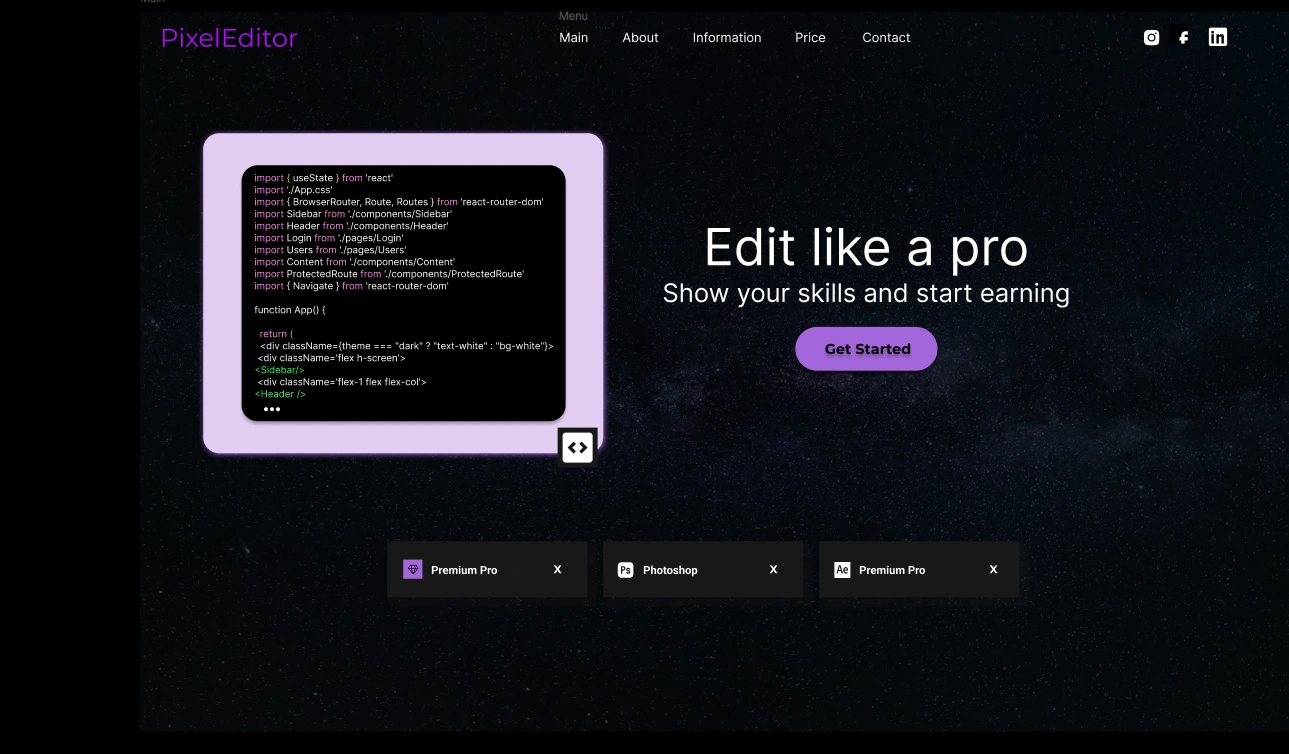This screenshot has height=754, width=1289.
Task: Click the "className='flex-1 flex flex-col'" code line
Action: coord(342,382)
